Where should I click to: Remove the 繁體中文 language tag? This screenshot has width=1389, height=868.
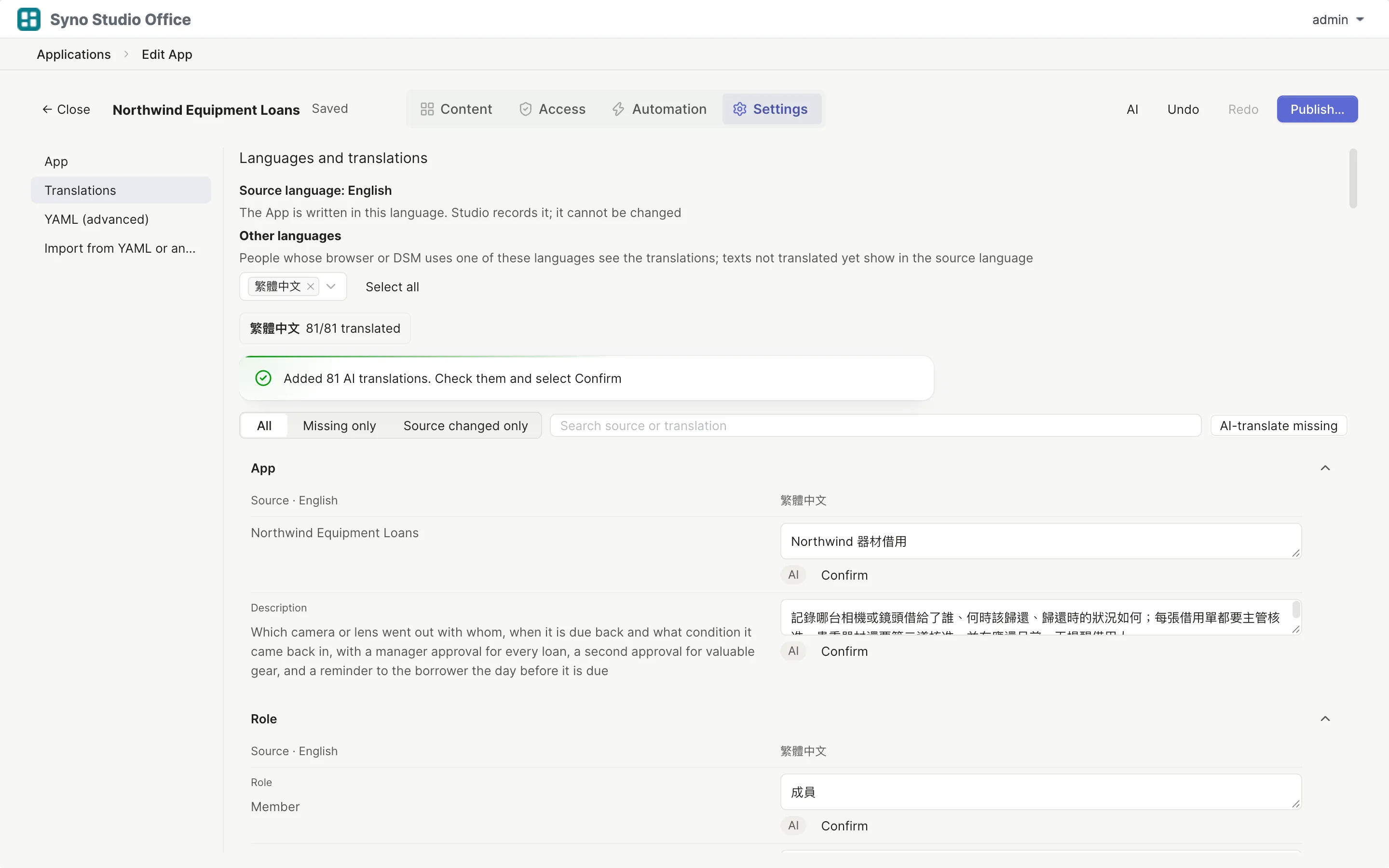311,286
